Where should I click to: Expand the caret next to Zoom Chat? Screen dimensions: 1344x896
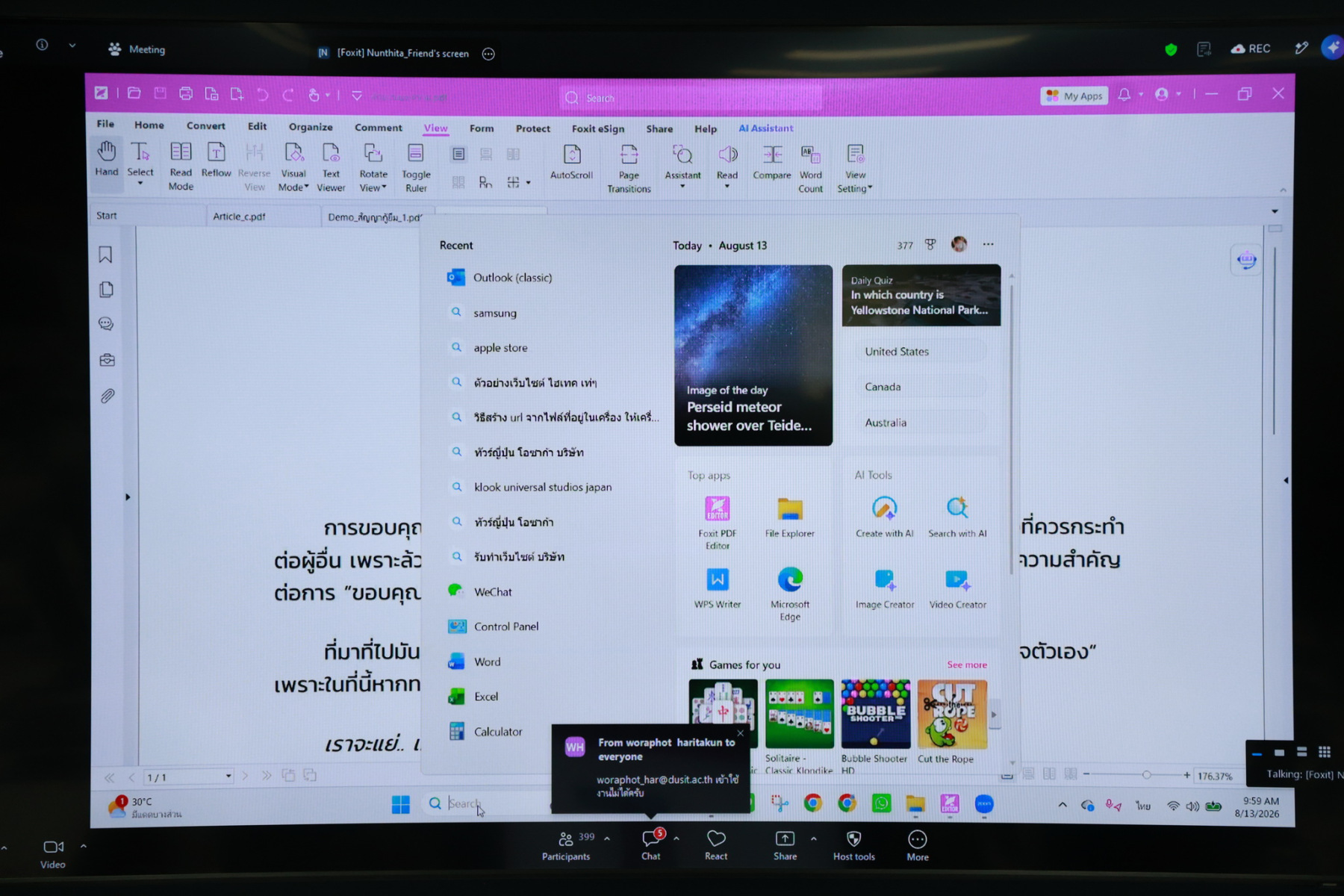pyautogui.click(x=676, y=839)
